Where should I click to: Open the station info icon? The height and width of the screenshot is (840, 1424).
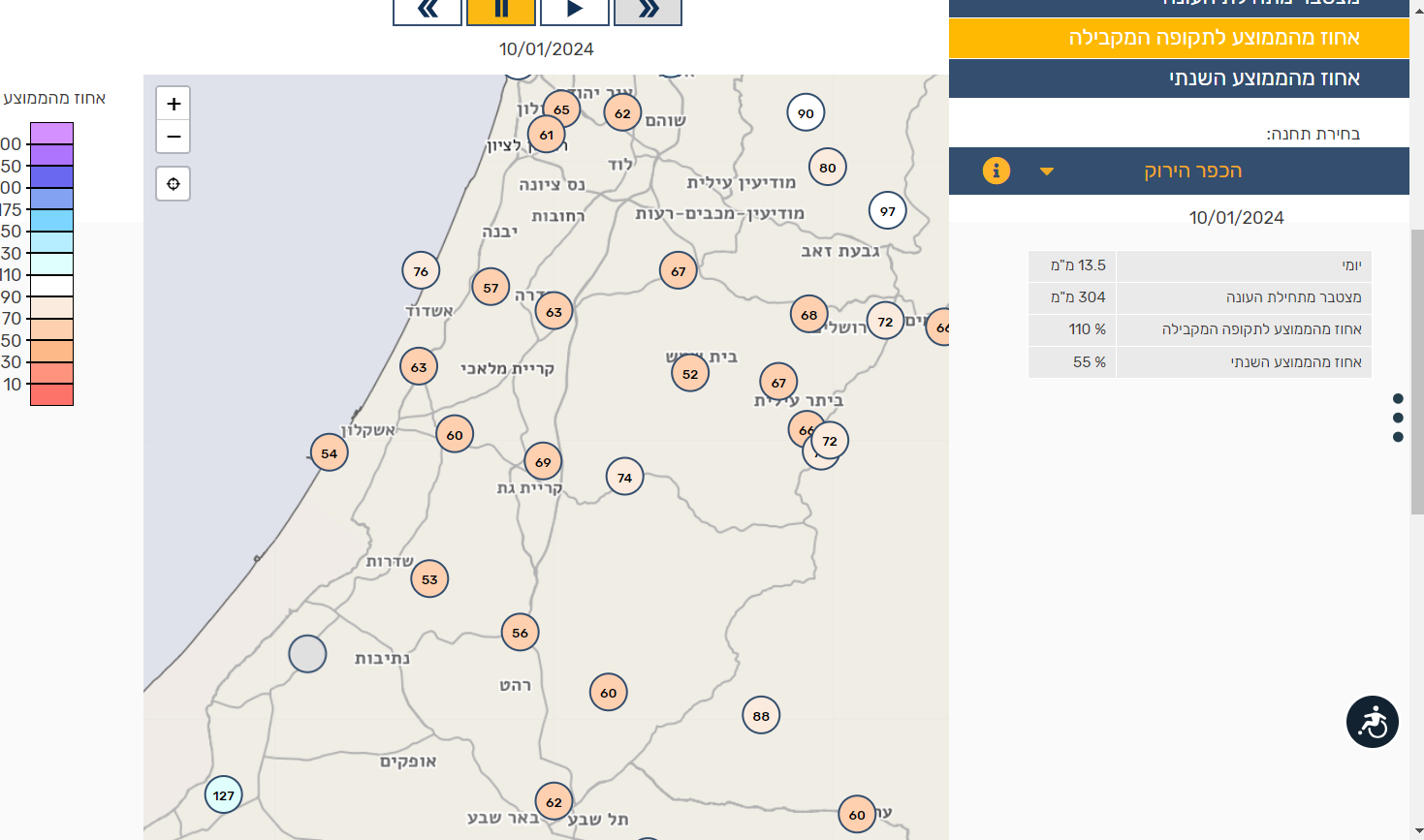click(x=996, y=171)
